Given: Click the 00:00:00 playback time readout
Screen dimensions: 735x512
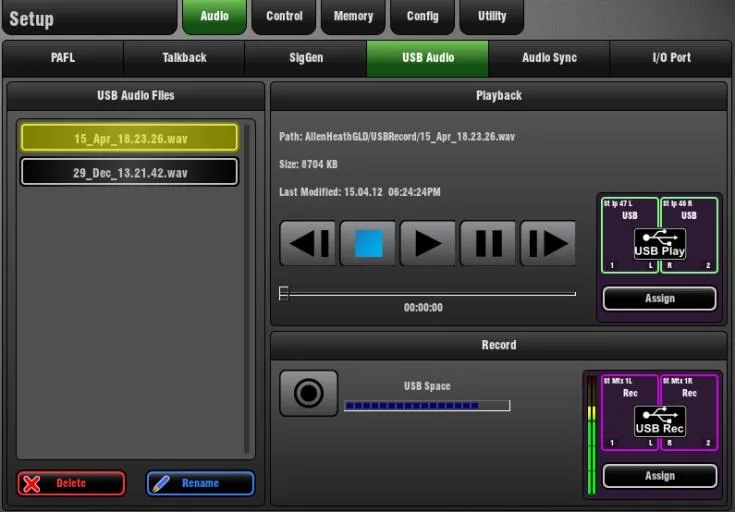Looking at the screenshot, I should tap(423, 308).
